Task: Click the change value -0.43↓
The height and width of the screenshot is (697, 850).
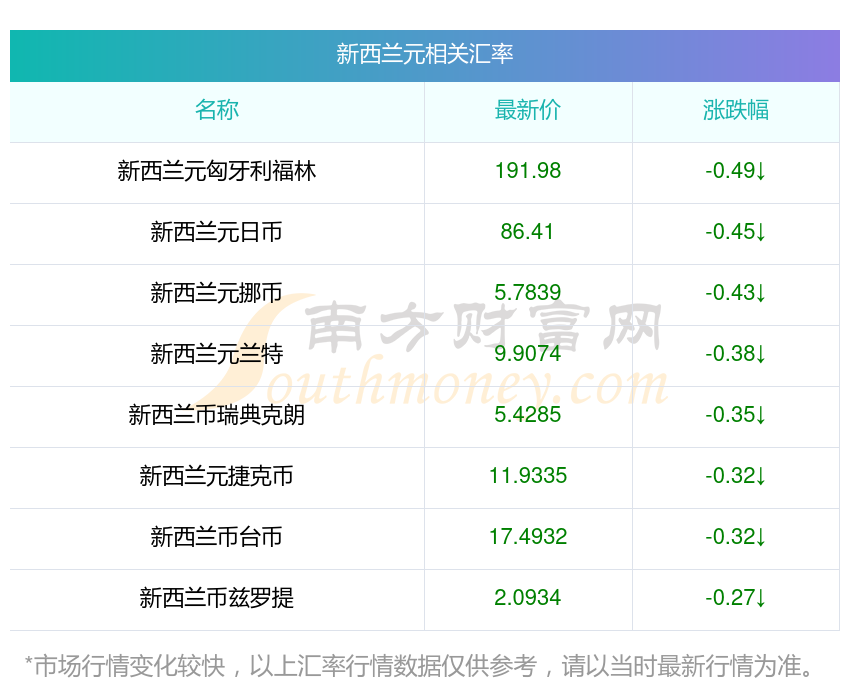Action: point(736,293)
